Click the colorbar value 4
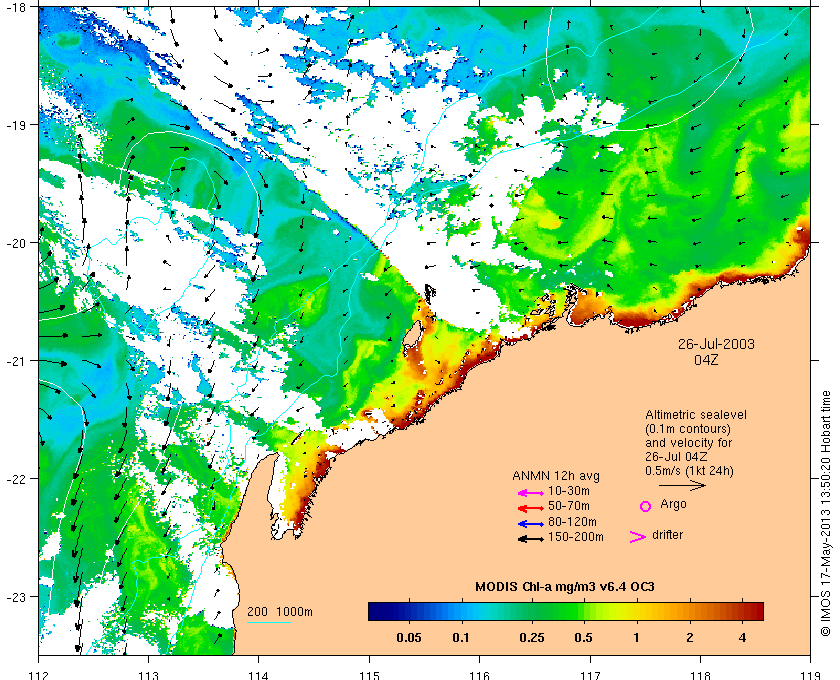This screenshot has width=840, height=680. 742,638
